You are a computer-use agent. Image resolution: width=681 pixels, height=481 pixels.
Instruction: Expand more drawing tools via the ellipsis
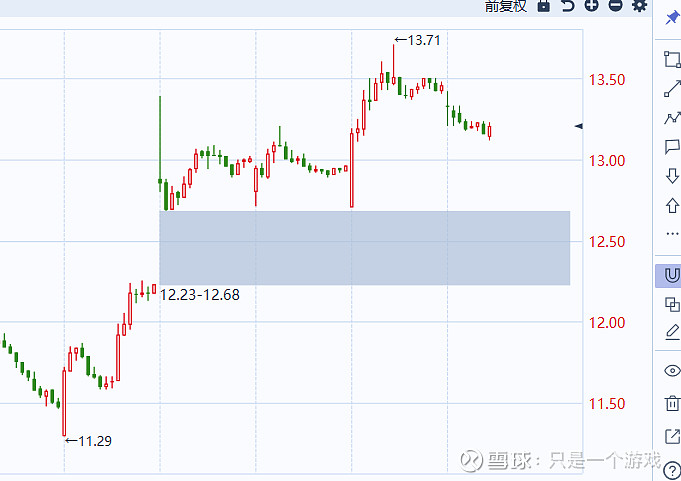[672, 234]
